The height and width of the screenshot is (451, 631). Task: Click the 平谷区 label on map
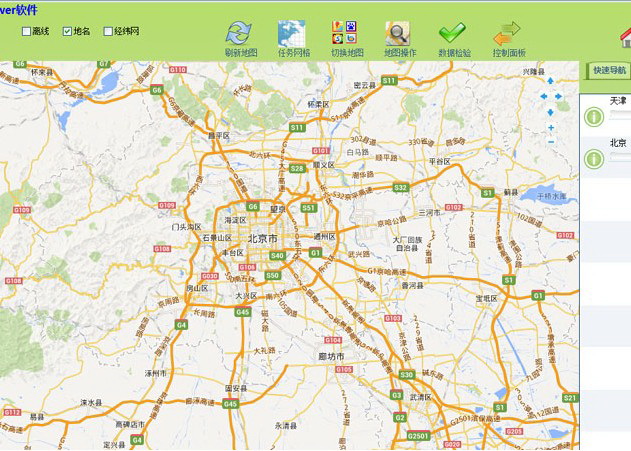click(439, 161)
